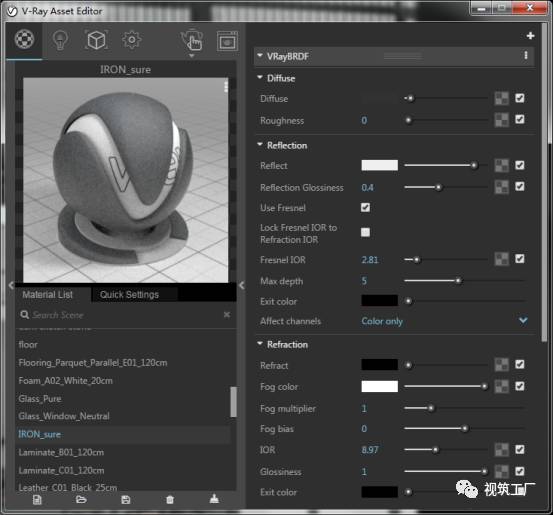Expand menu below the render teapot

[x=192, y=56]
